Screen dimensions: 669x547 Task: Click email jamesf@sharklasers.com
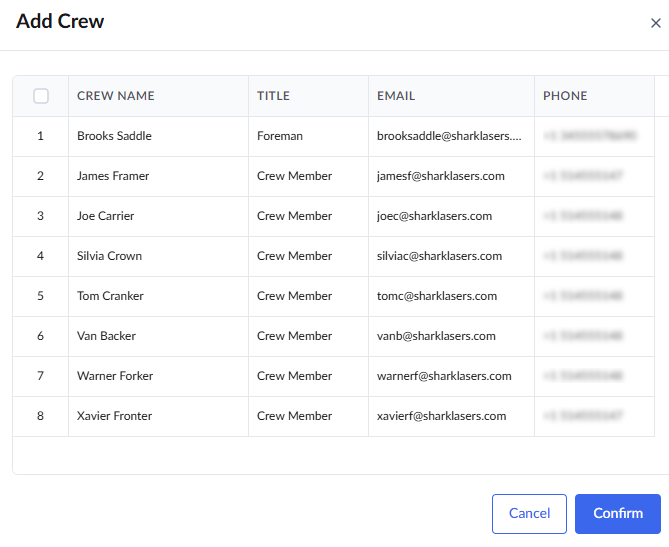click(x=441, y=176)
